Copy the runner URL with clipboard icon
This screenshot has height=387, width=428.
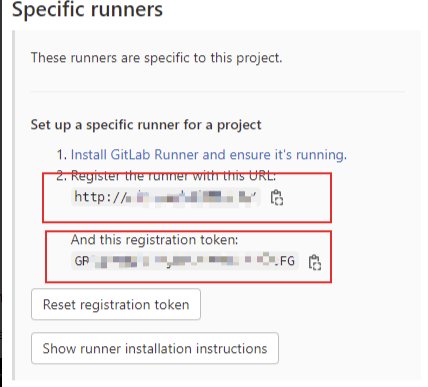click(x=277, y=197)
